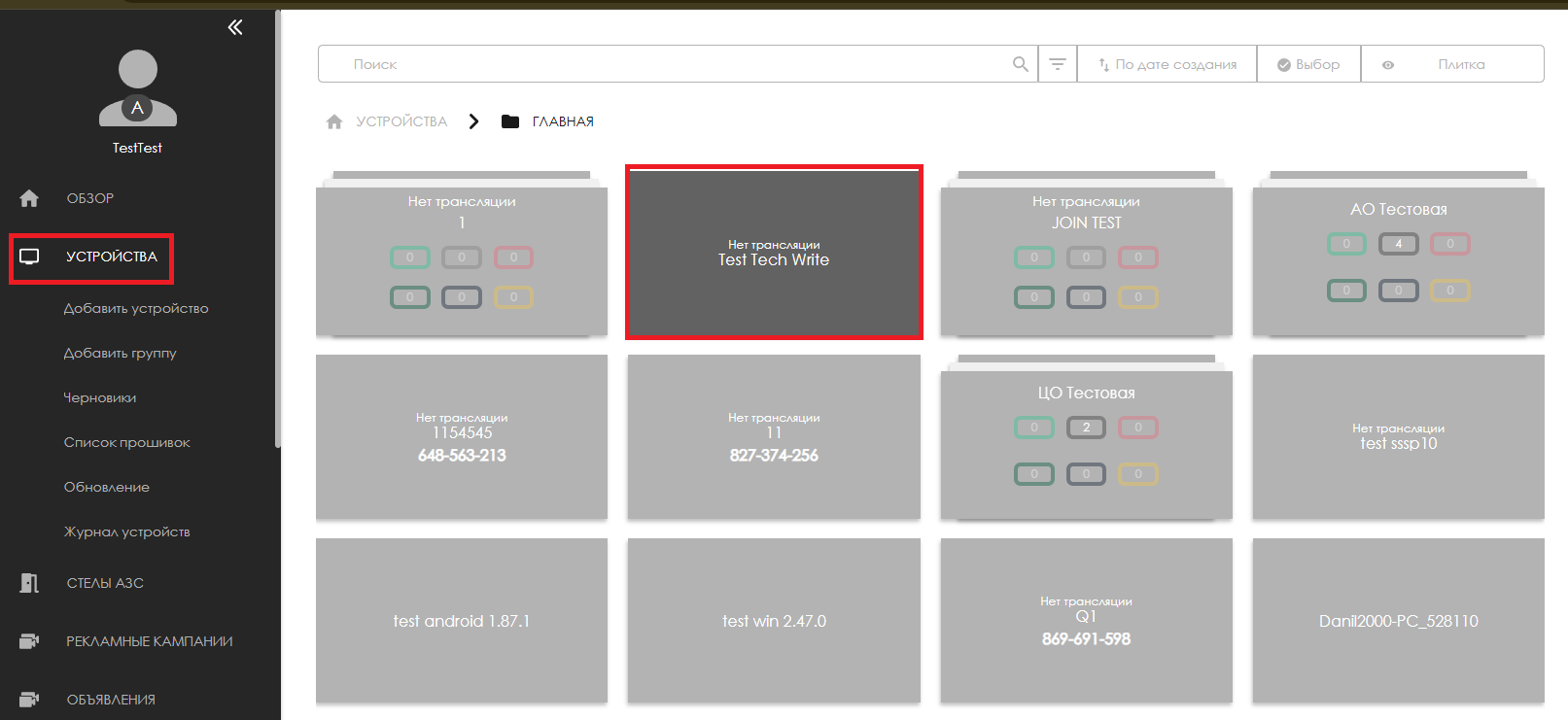Click the РЕКЛАМНЫЕ КАМПАНИИ camera icon
The width and height of the screenshot is (1568, 720).
pos(29,641)
